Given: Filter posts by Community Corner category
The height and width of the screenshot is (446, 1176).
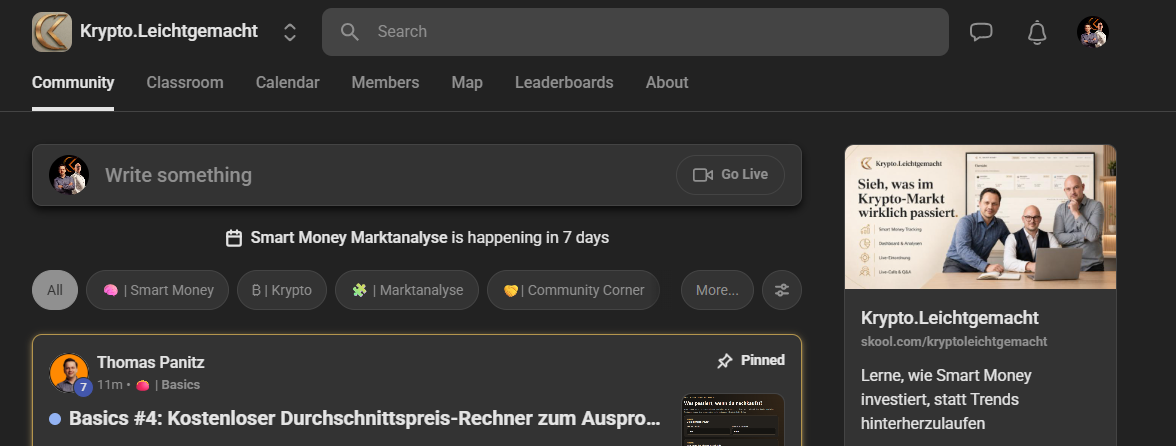Looking at the screenshot, I should [x=573, y=290].
